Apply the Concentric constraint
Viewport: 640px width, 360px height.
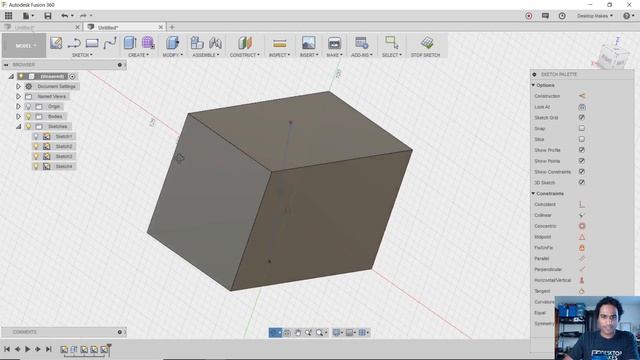coord(582,226)
